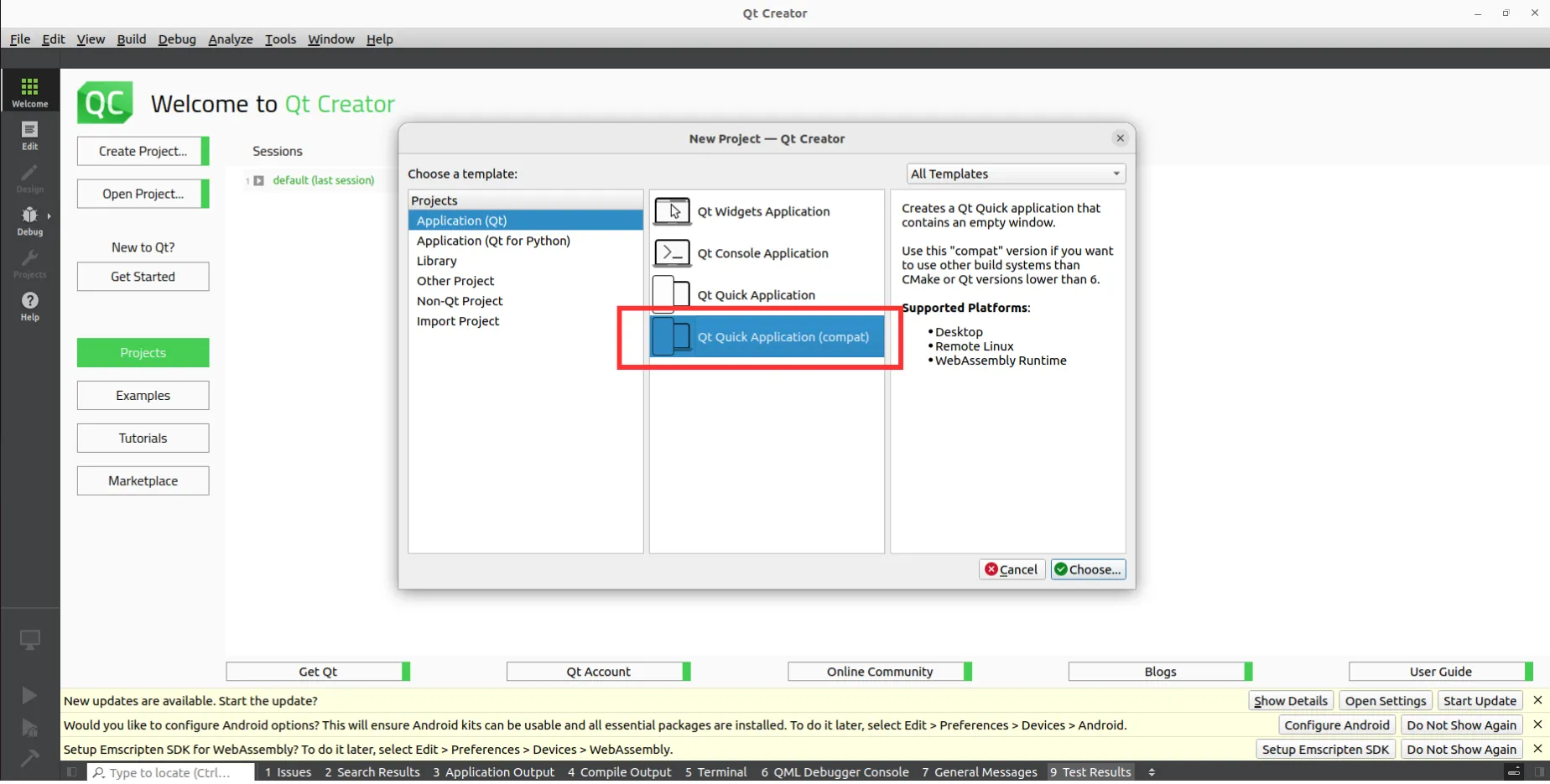Screen dimensions: 1550x784
Task: Expand the default (last session) entry
Action: (x=259, y=180)
